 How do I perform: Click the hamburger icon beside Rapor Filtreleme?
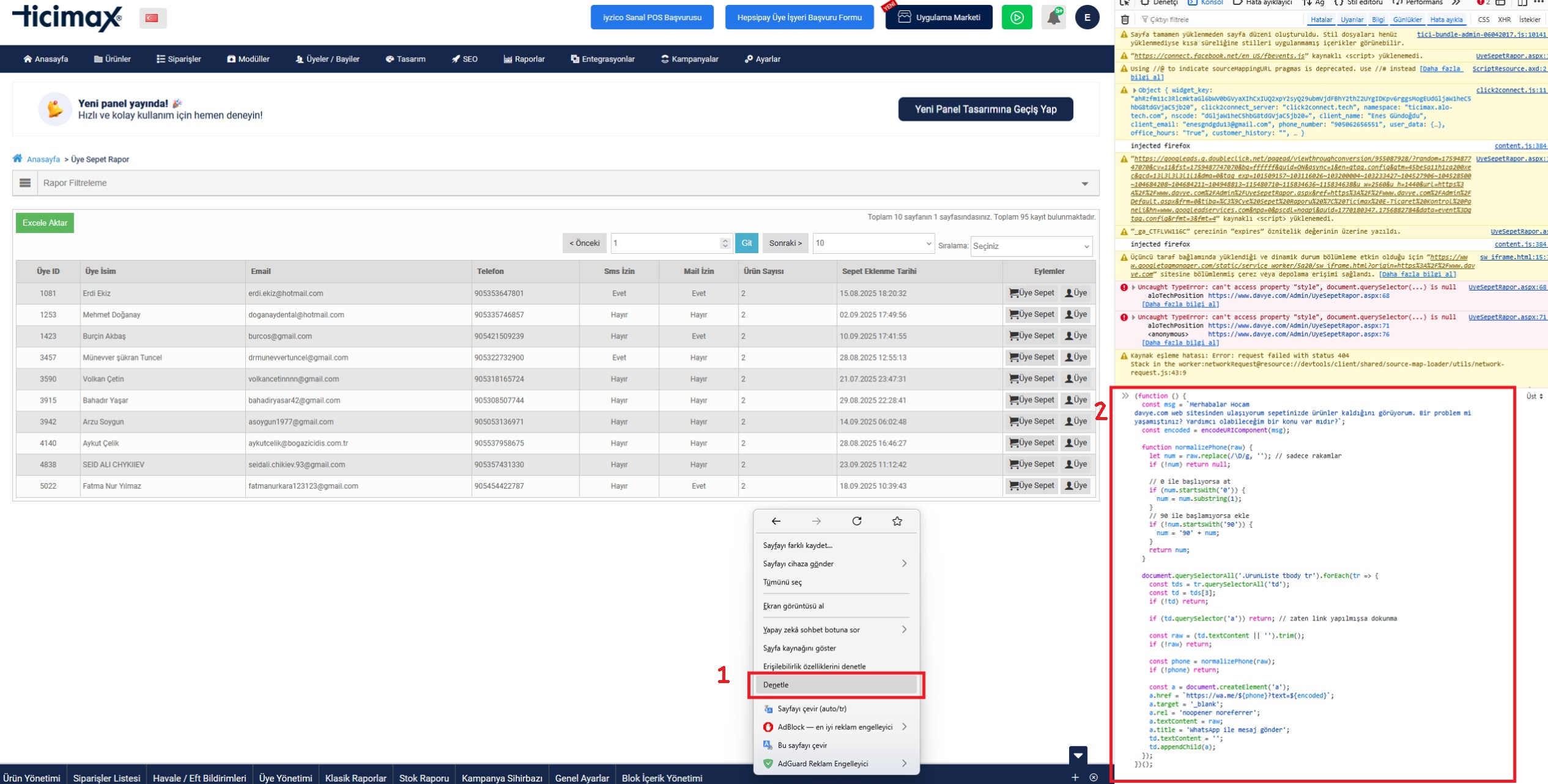click(x=25, y=183)
